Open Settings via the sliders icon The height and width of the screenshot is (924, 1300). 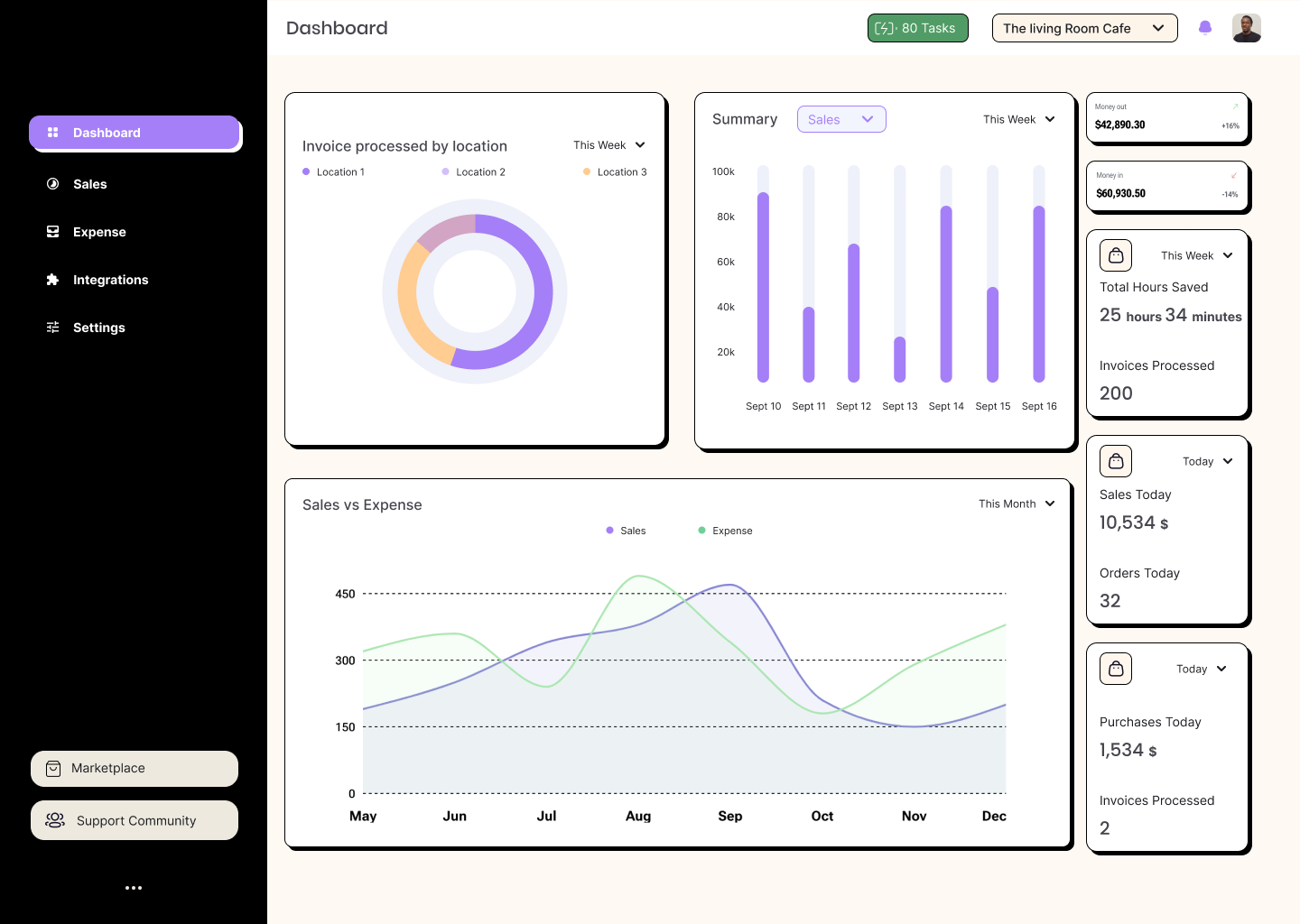(x=53, y=327)
